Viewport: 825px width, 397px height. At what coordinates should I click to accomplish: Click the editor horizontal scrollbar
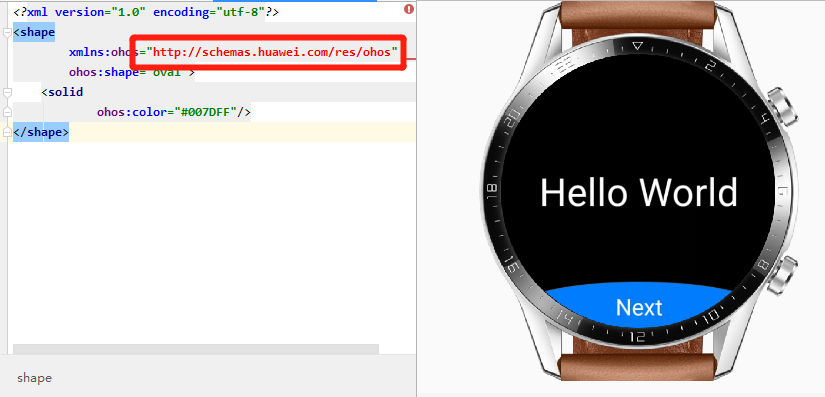[196, 349]
